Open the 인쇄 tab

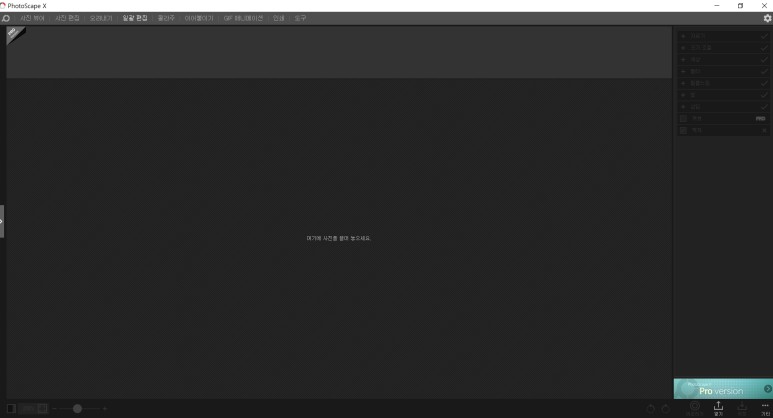click(x=279, y=18)
